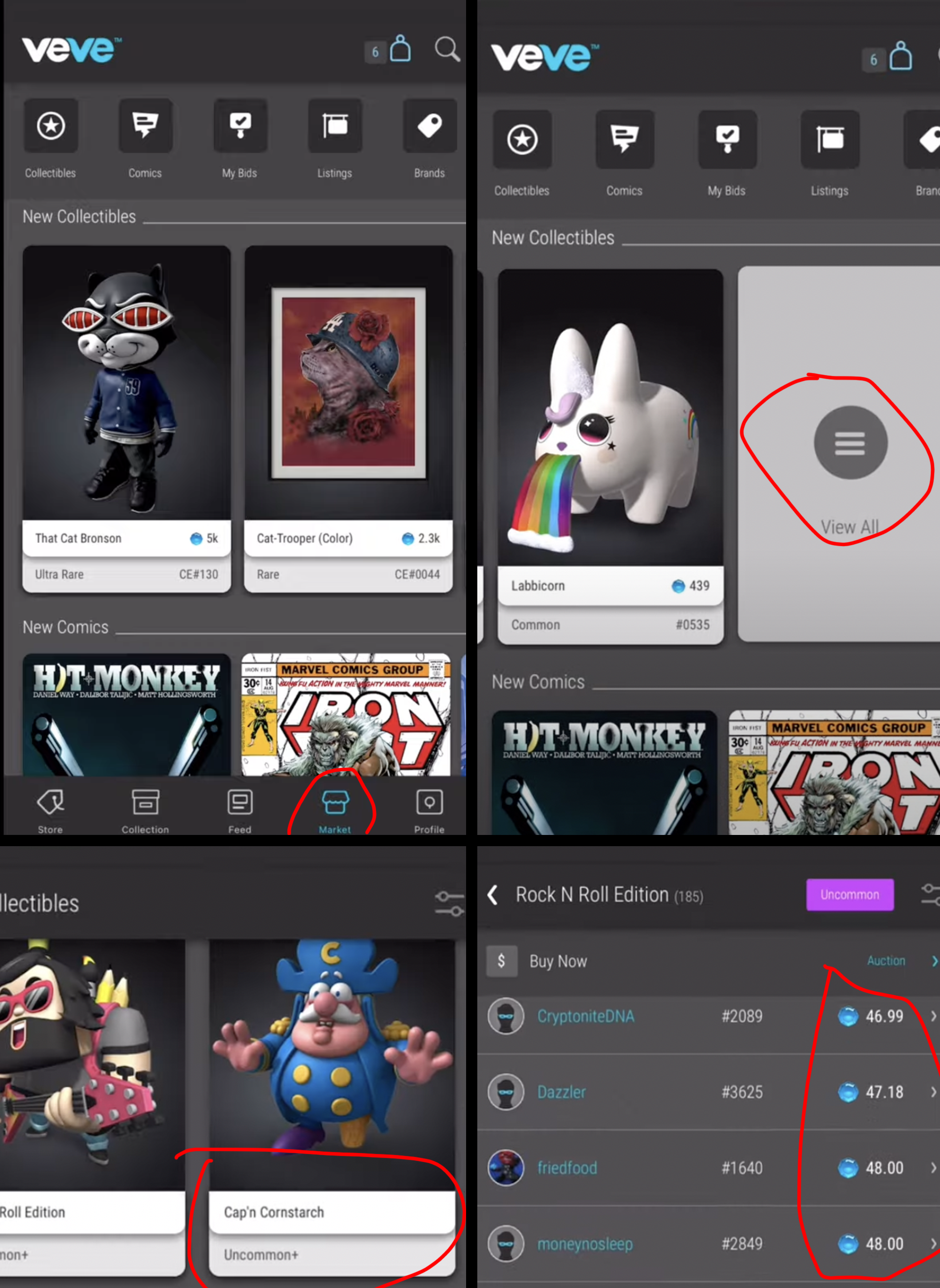Tap the dollar sign Buy Now icon

click(x=501, y=961)
